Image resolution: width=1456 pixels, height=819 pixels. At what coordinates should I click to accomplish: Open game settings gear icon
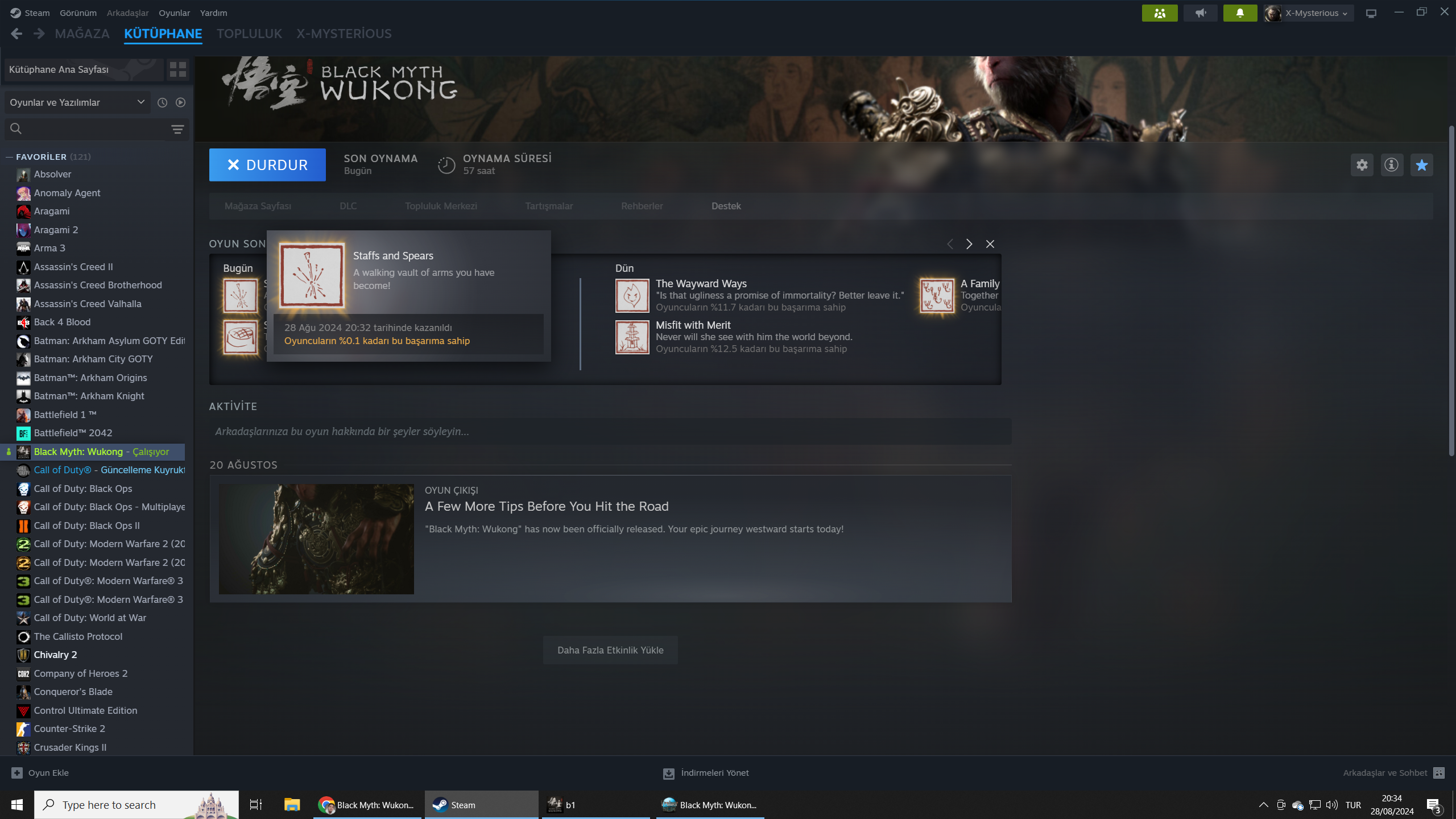pos(1362,165)
